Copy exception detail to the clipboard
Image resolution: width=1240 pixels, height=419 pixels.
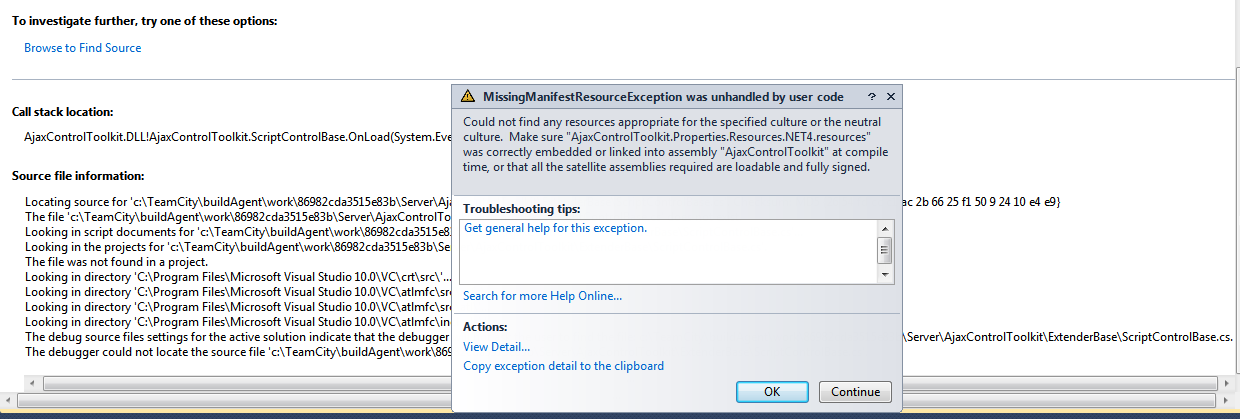tap(563, 366)
